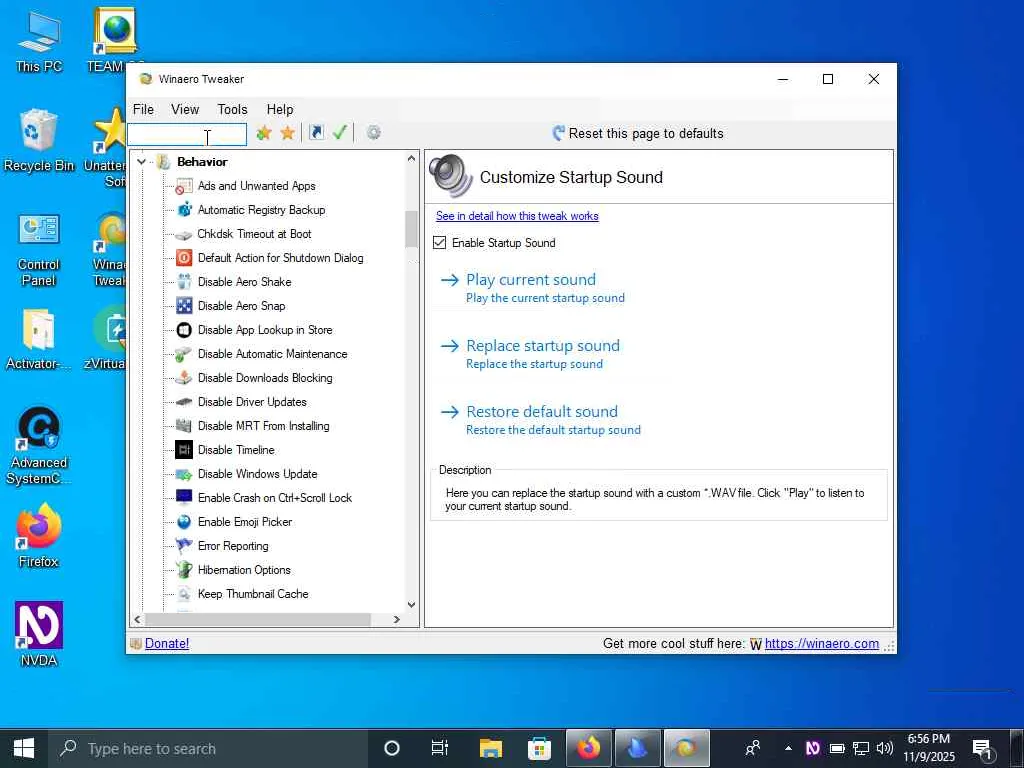Collapse the Behavior tree node chevron
Viewport: 1024px width, 768px height.
tap(141, 161)
